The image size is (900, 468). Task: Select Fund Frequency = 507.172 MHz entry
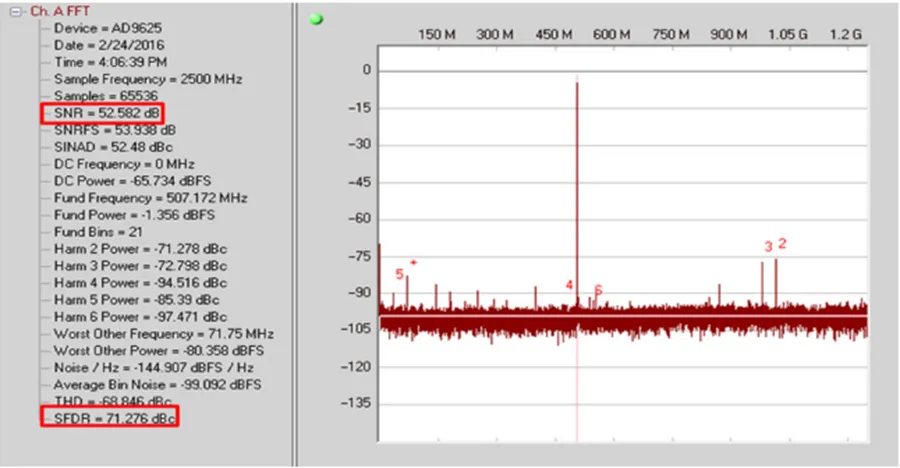click(150, 198)
